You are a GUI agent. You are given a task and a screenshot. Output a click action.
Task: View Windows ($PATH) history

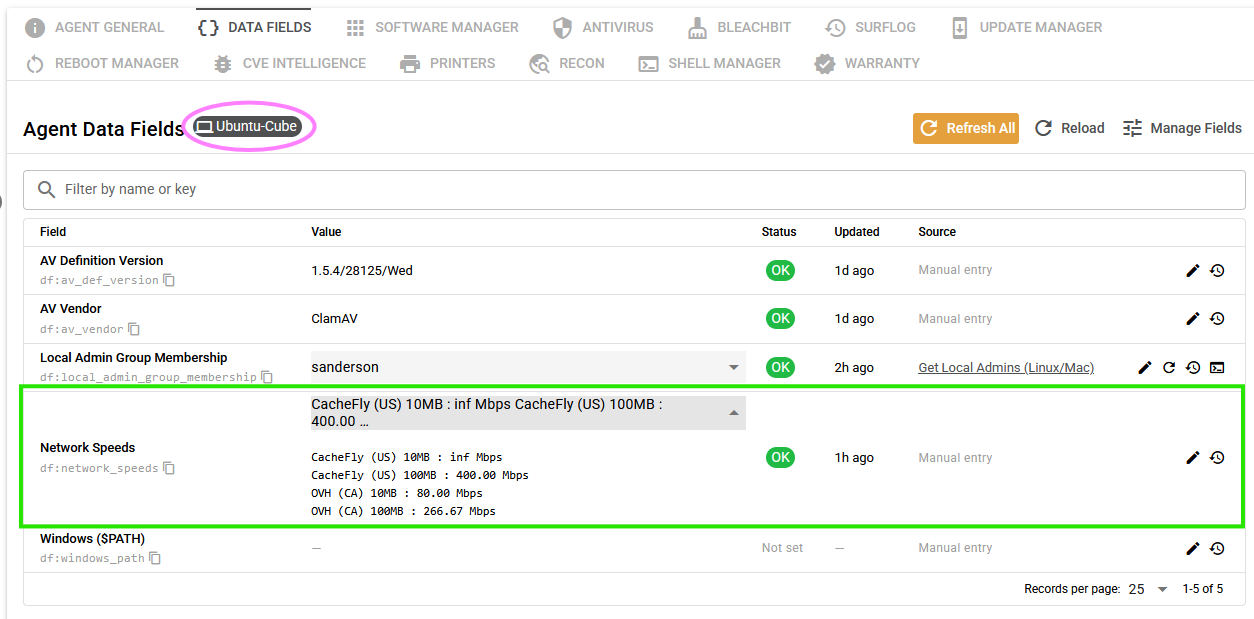tap(1217, 548)
